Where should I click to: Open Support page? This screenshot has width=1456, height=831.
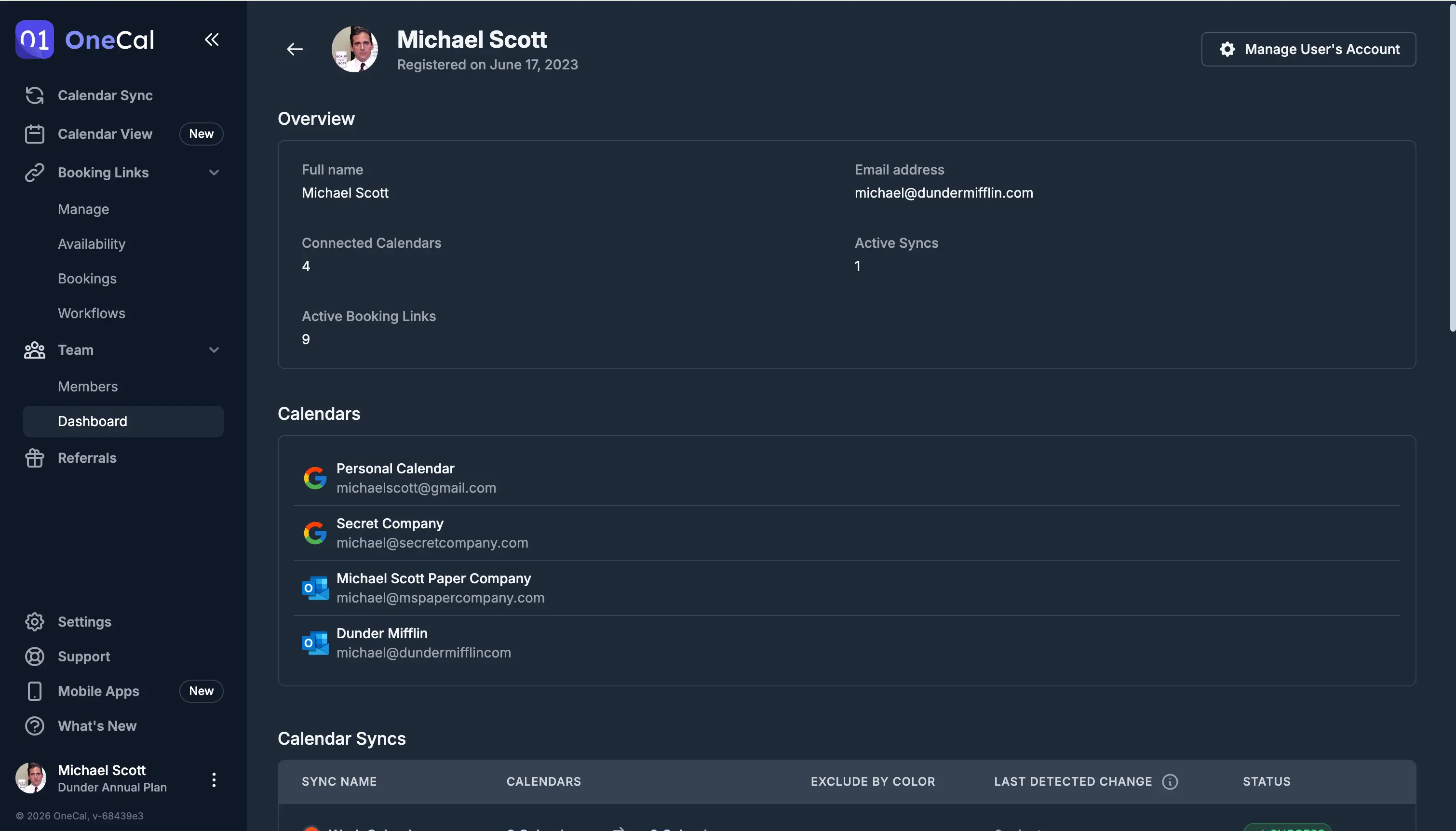[x=84, y=657]
